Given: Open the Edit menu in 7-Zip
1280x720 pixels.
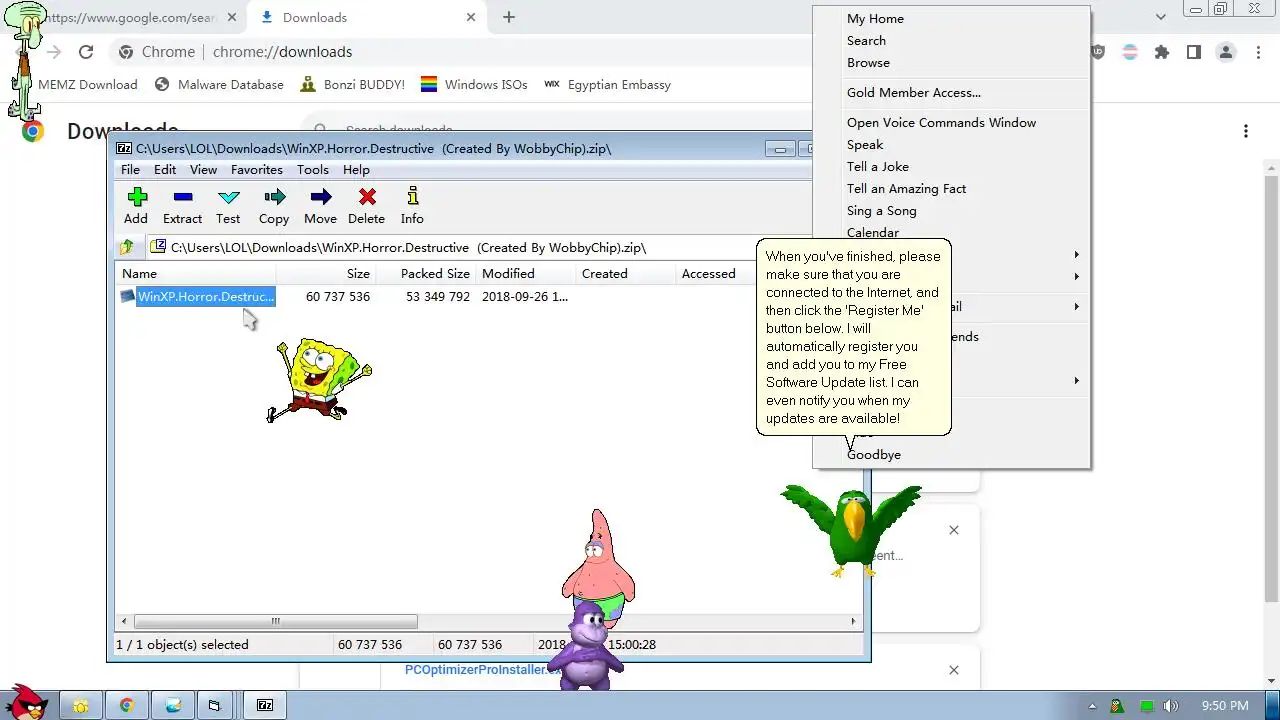Looking at the screenshot, I should coord(165,170).
